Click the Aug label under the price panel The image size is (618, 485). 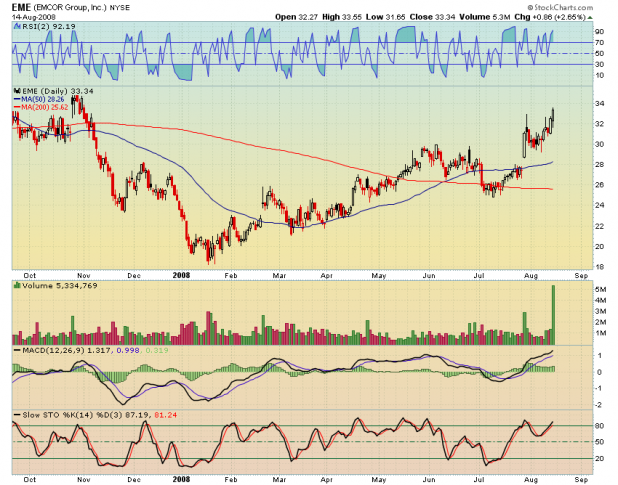(531, 275)
